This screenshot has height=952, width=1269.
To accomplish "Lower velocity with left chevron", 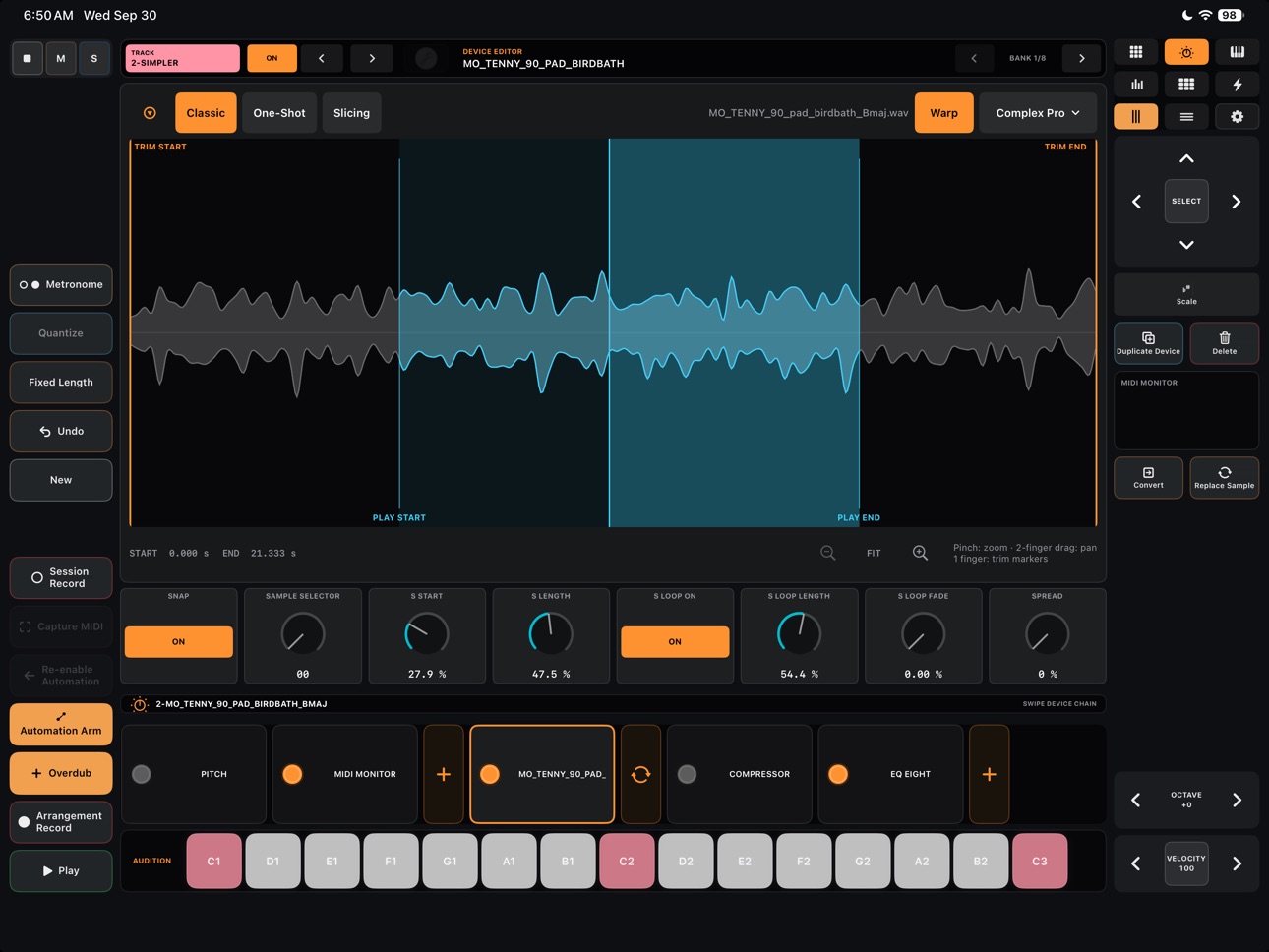I will tap(1136, 863).
